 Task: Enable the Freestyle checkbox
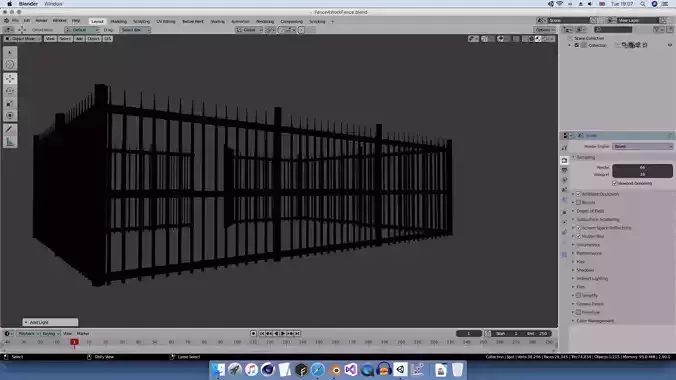(x=579, y=312)
